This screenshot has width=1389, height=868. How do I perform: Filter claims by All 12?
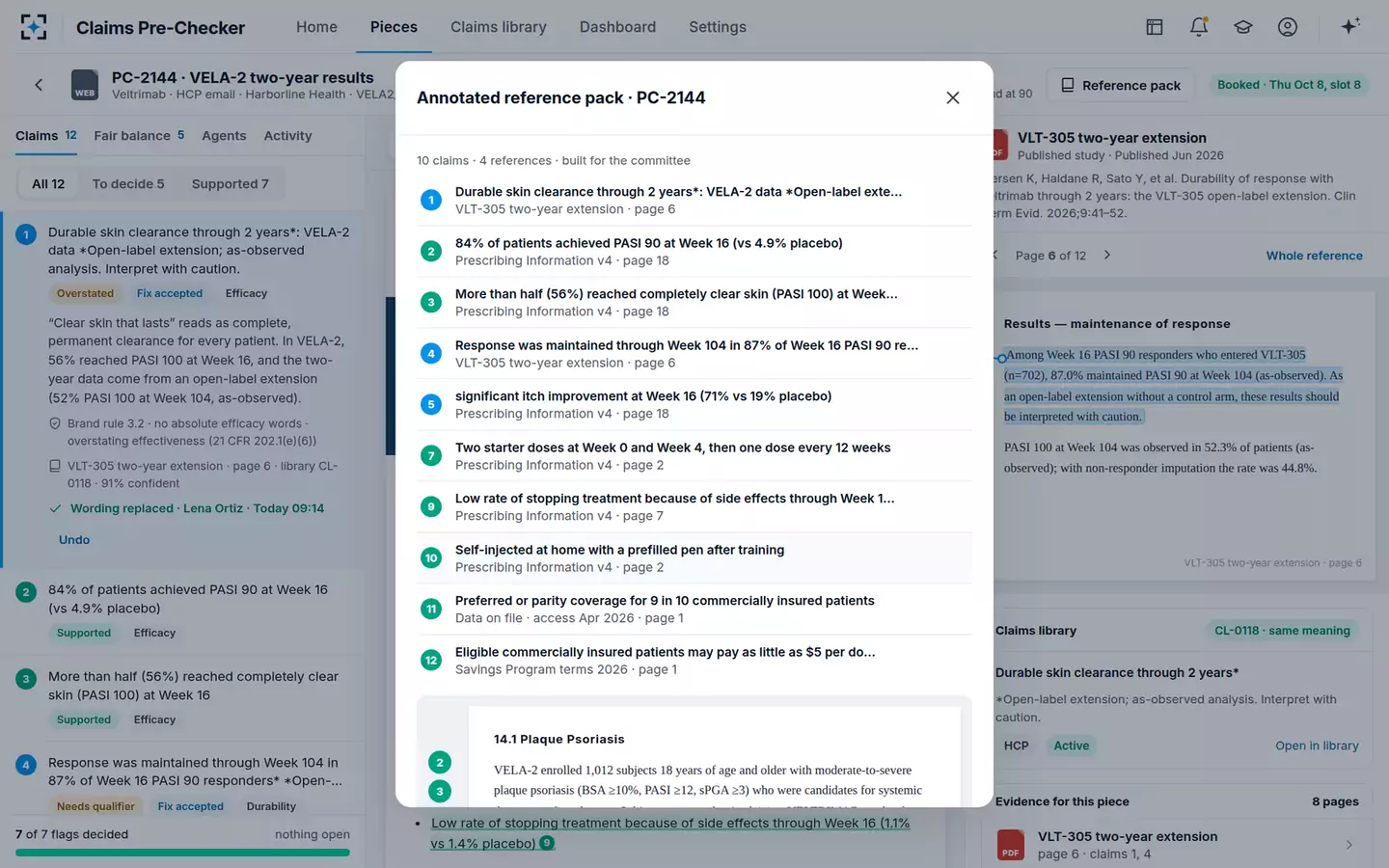pyautogui.click(x=48, y=184)
